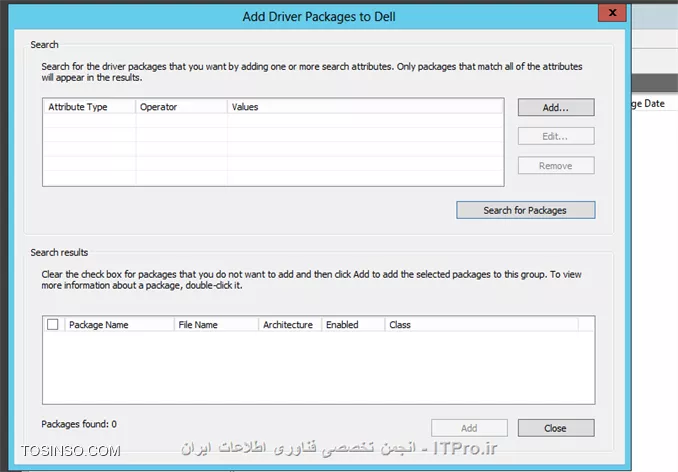The height and width of the screenshot is (472, 678).
Task: Click the Date column in background window
Action: coord(649,104)
